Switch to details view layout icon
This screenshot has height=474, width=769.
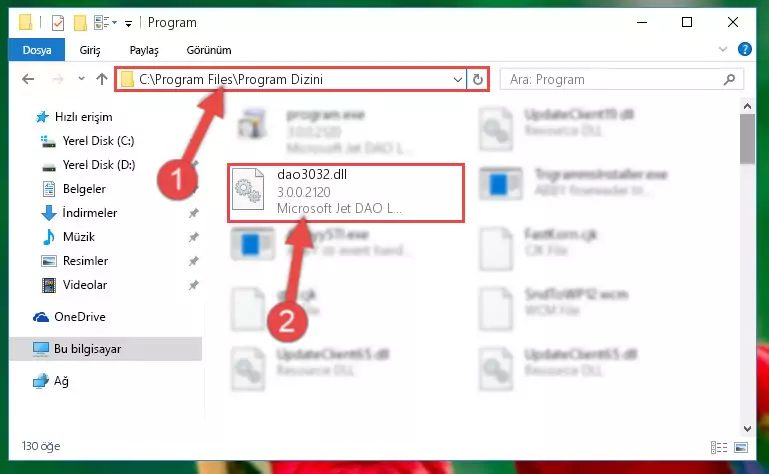719,447
